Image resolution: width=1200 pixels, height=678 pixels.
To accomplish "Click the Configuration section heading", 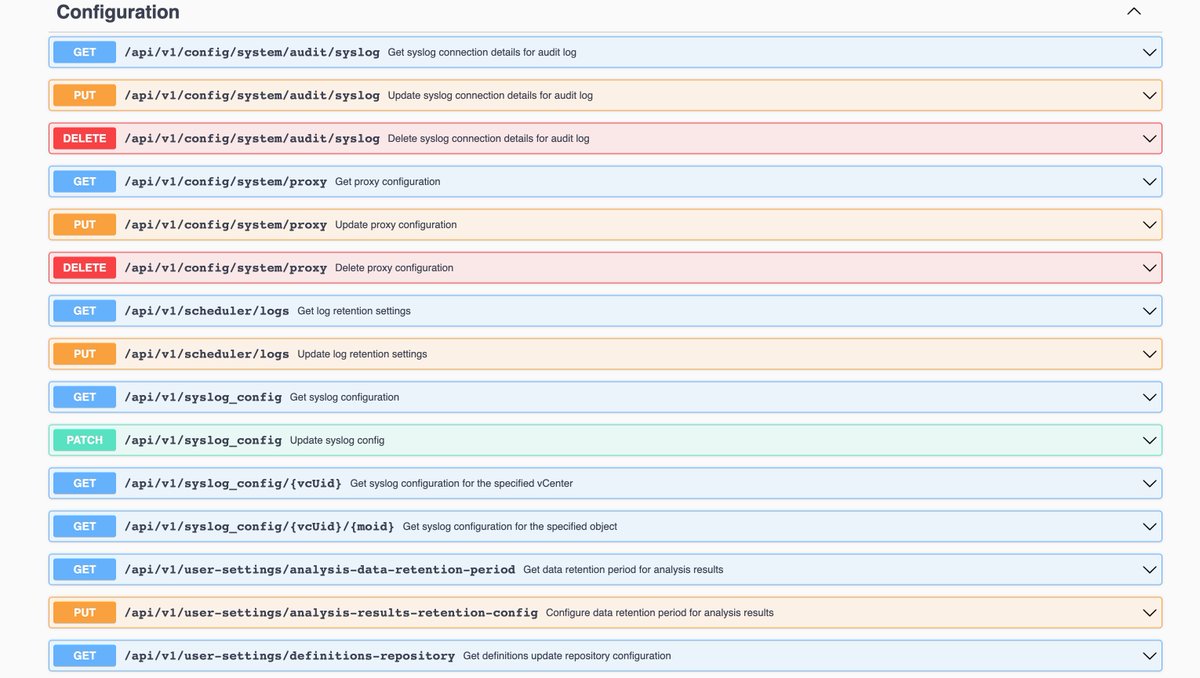I will coord(117,11).
